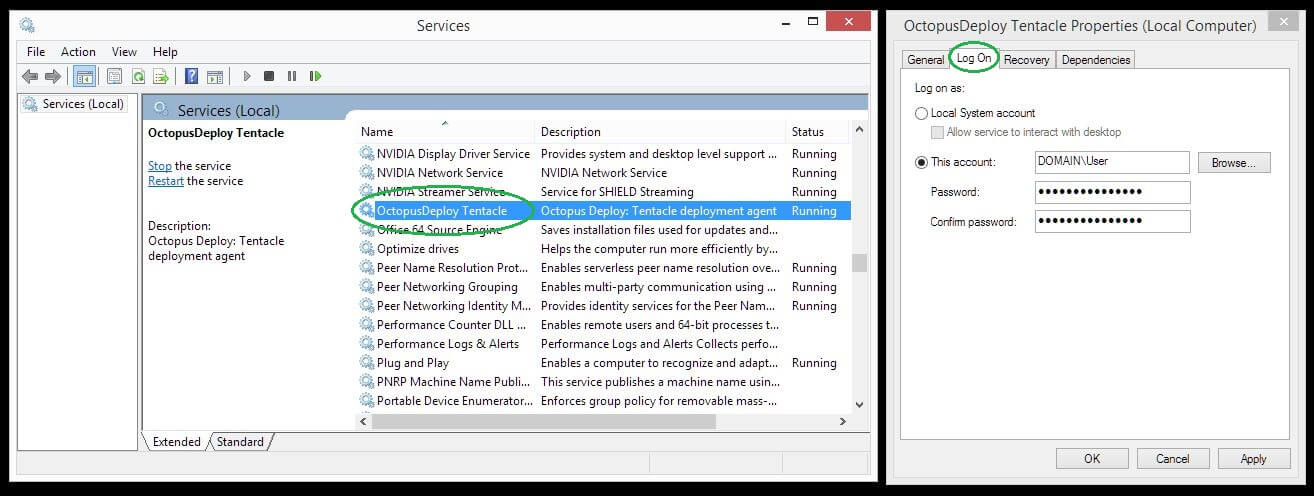Click the horizontal scrollbar right arrow
The image size is (1314, 496).
[842, 422]
